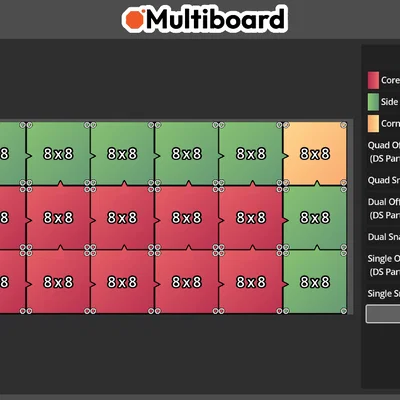
Task: Click the 'Quad Of' (DS Part) row
Action: 383,152
